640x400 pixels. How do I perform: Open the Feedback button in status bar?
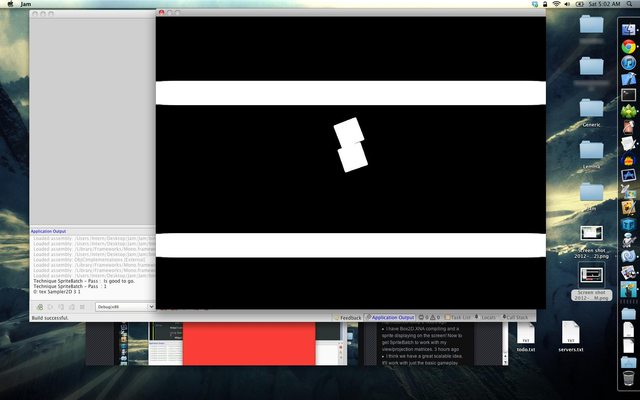[x=347, y=317]
